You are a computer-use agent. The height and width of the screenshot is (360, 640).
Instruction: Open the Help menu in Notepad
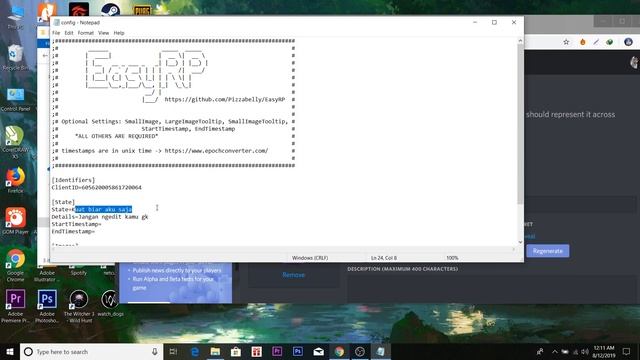[x=119, y=33]
